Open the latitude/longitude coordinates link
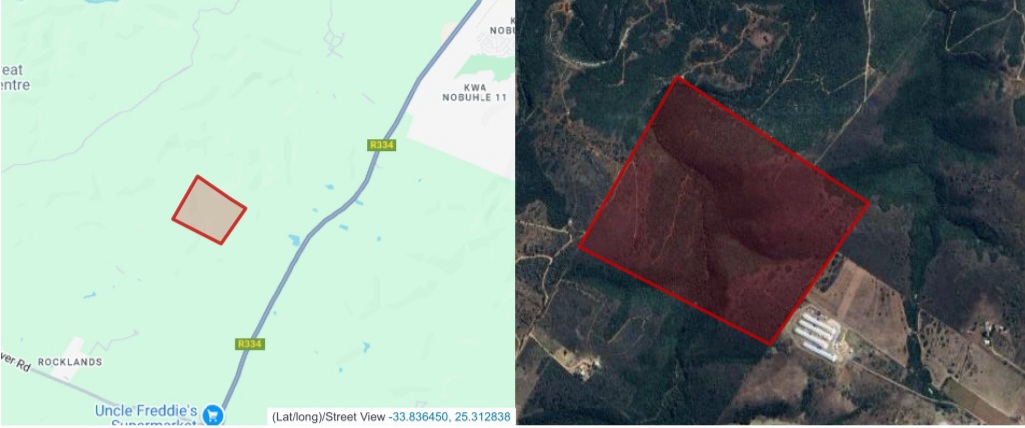The width and height of the screenshot is (1025, 428). (449, 416)
